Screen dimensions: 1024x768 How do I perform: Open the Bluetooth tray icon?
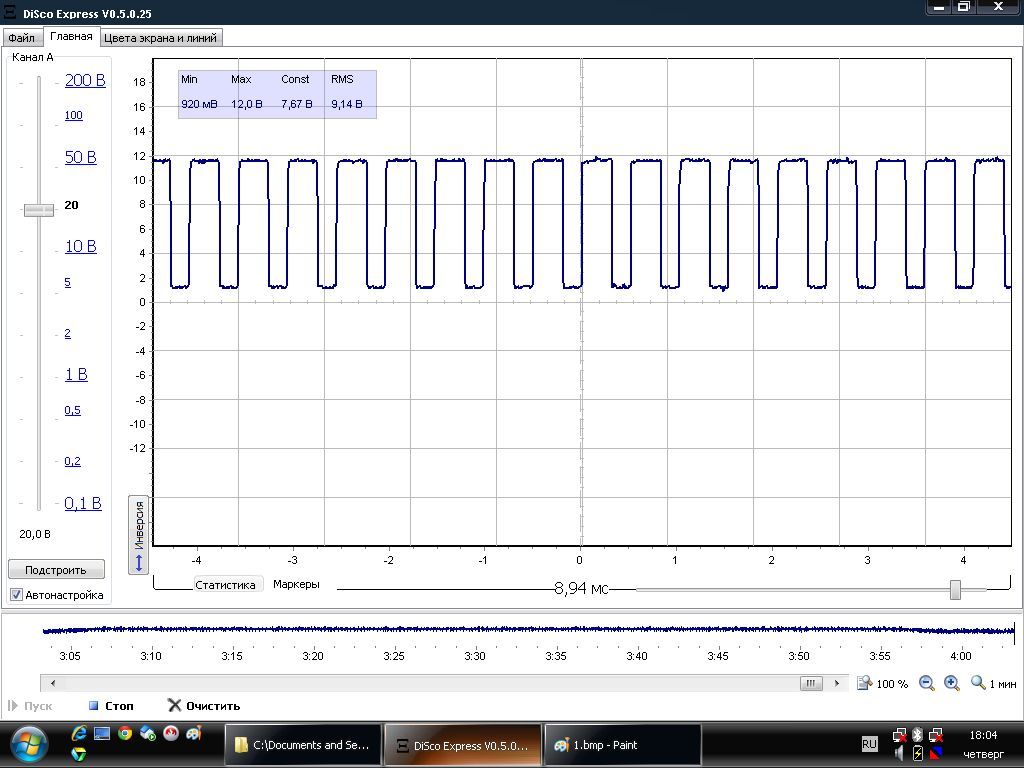pyautogui.click(x=917, y=735)
